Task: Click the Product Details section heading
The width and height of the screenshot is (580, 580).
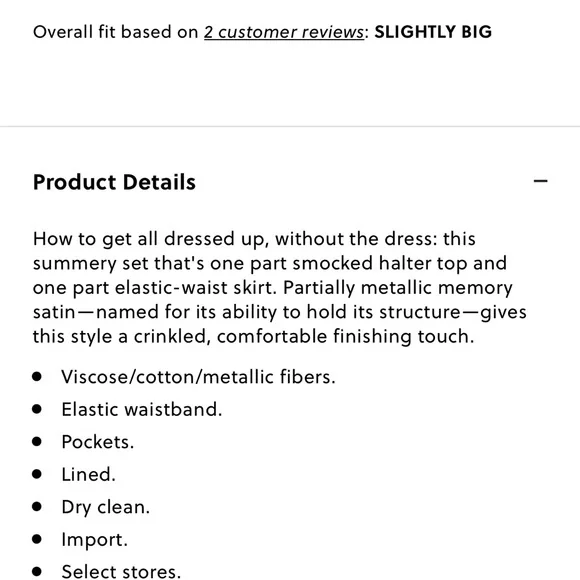Action: point(114,182)
